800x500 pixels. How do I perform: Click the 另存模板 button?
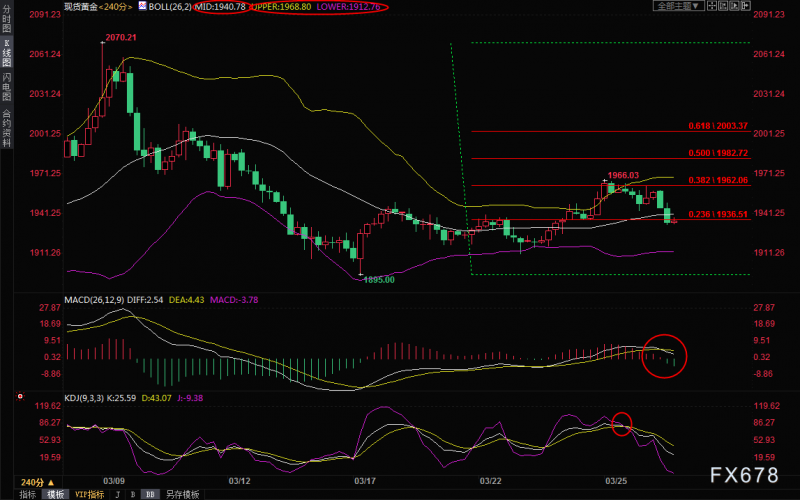click(181, 494)
